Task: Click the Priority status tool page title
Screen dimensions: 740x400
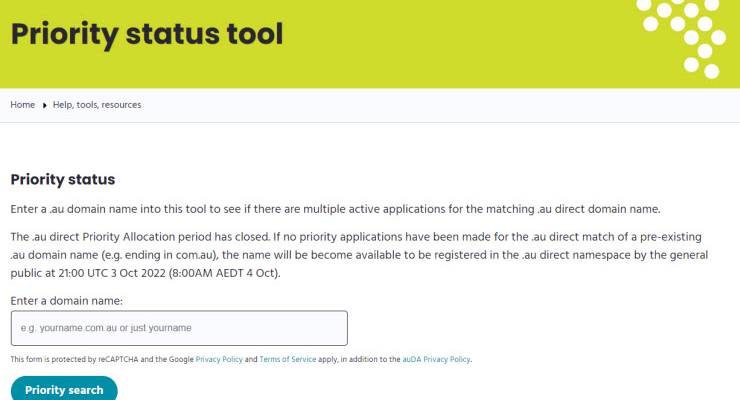Action: click(147, 34)
